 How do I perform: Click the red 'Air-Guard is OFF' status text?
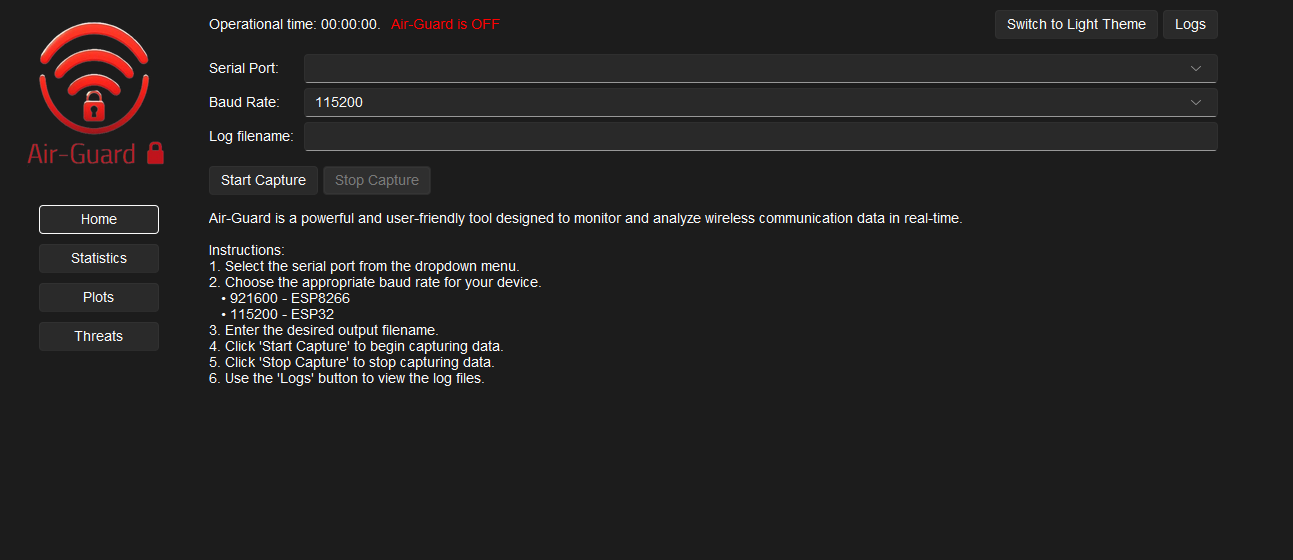coord(445,24)
